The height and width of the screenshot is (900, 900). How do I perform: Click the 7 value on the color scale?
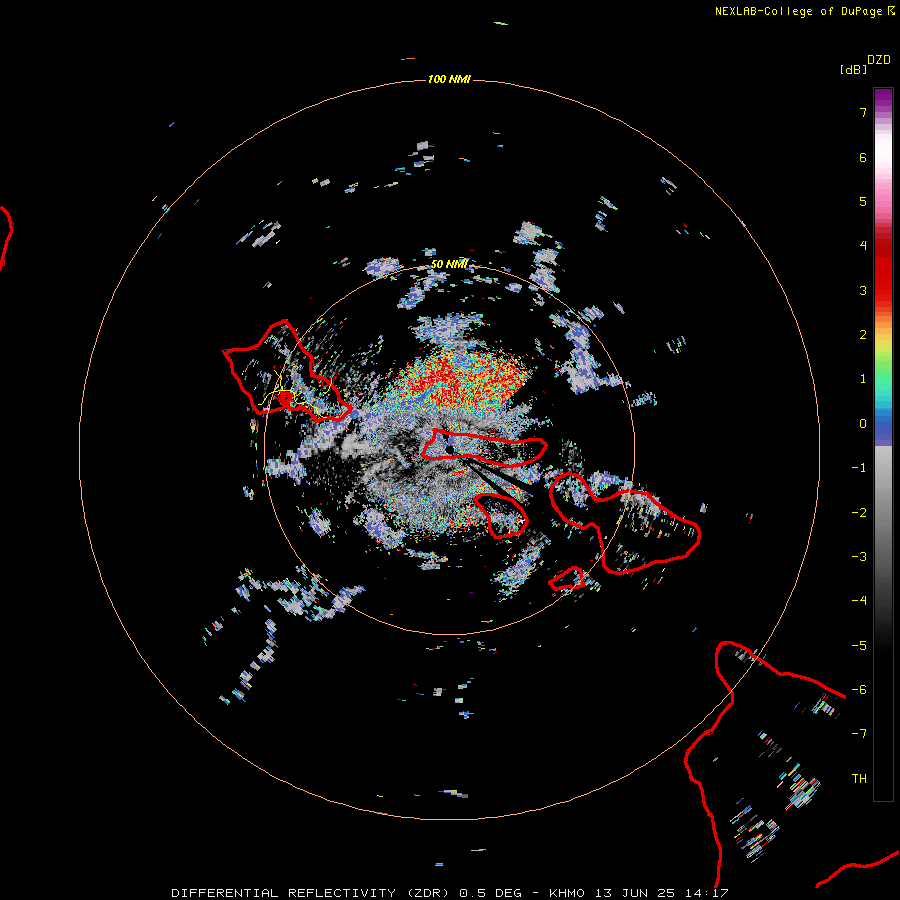click(x=863, y=112)
